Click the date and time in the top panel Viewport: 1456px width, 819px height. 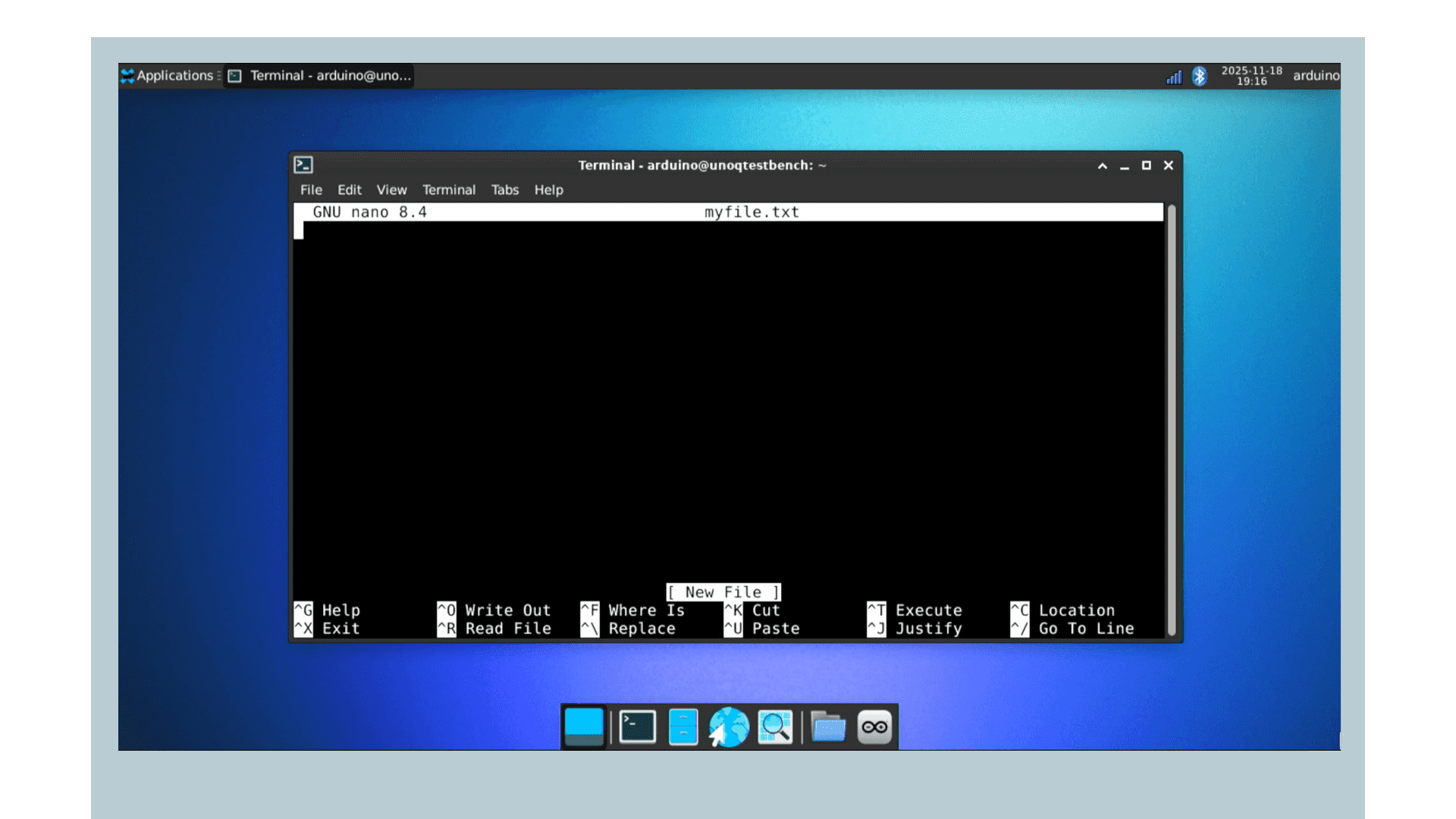click(x=1250, y=77)
